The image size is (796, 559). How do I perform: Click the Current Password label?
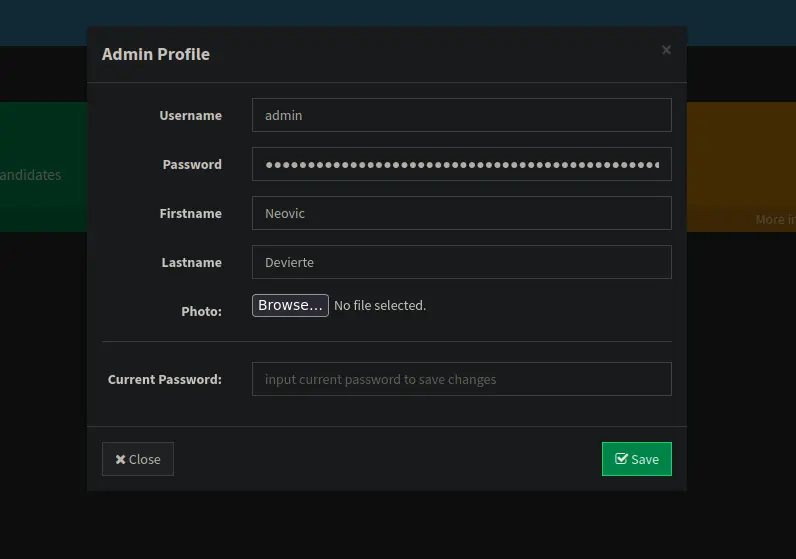tap(165, 379)
